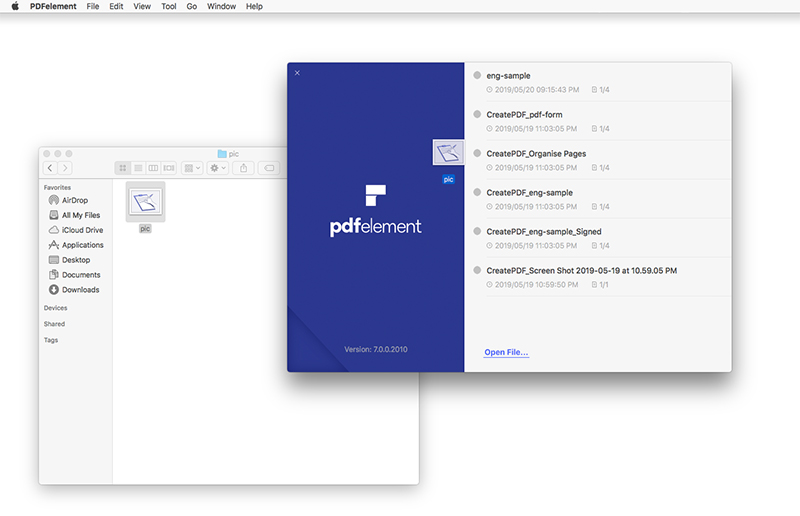Switch Finder to list view

138,168
